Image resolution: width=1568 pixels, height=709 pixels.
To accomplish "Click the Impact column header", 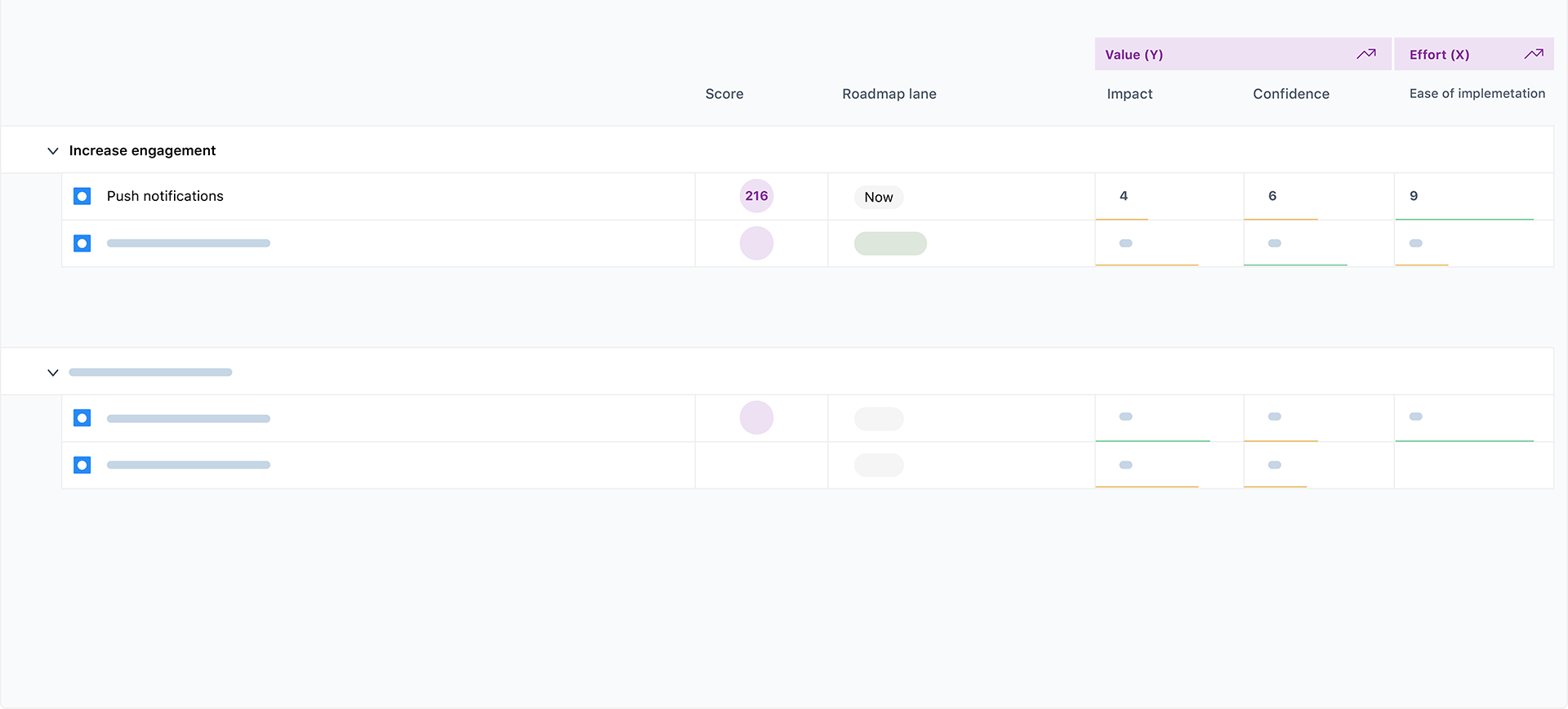I will (1129, 94).
